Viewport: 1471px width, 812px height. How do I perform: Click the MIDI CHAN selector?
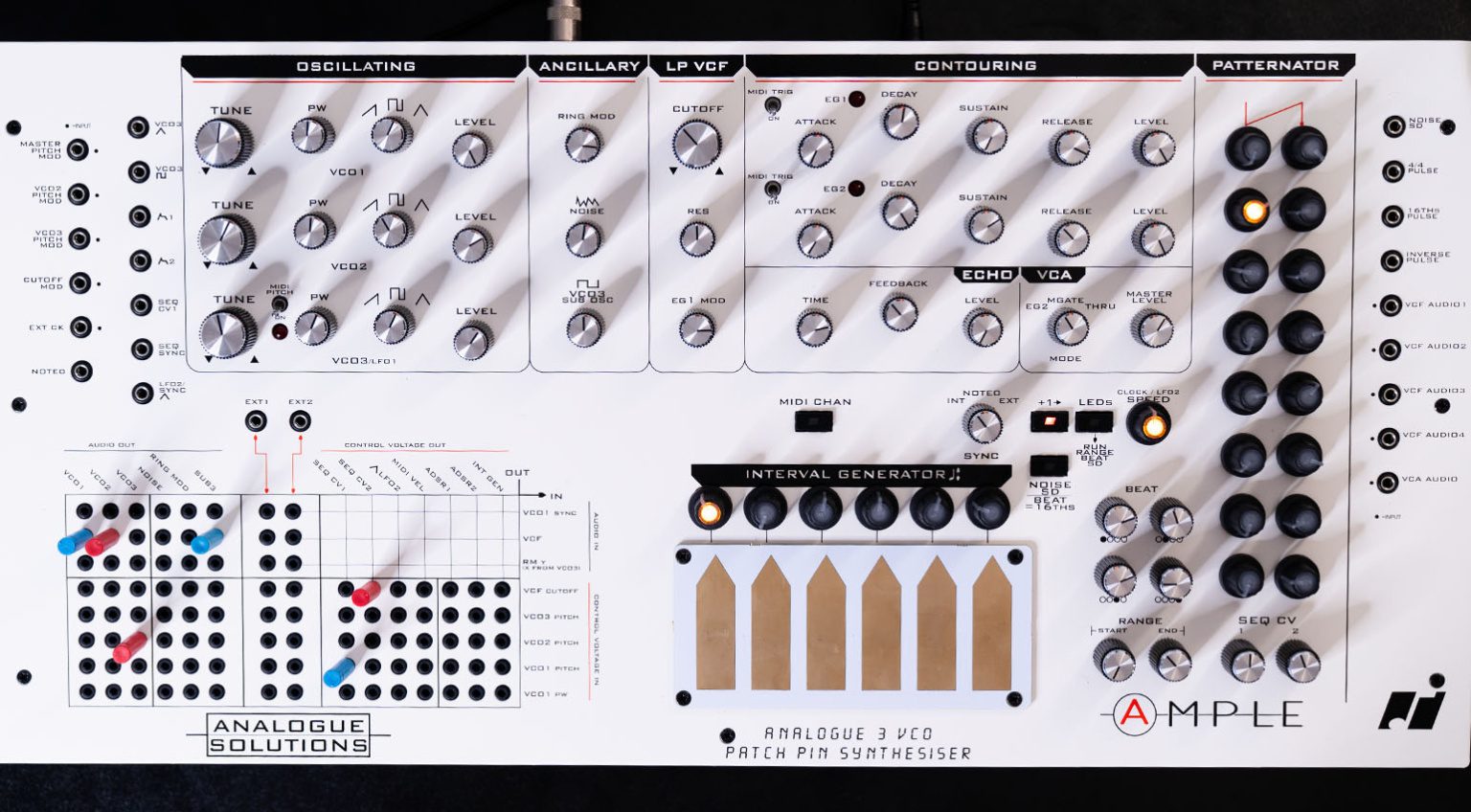coord(813,422)
